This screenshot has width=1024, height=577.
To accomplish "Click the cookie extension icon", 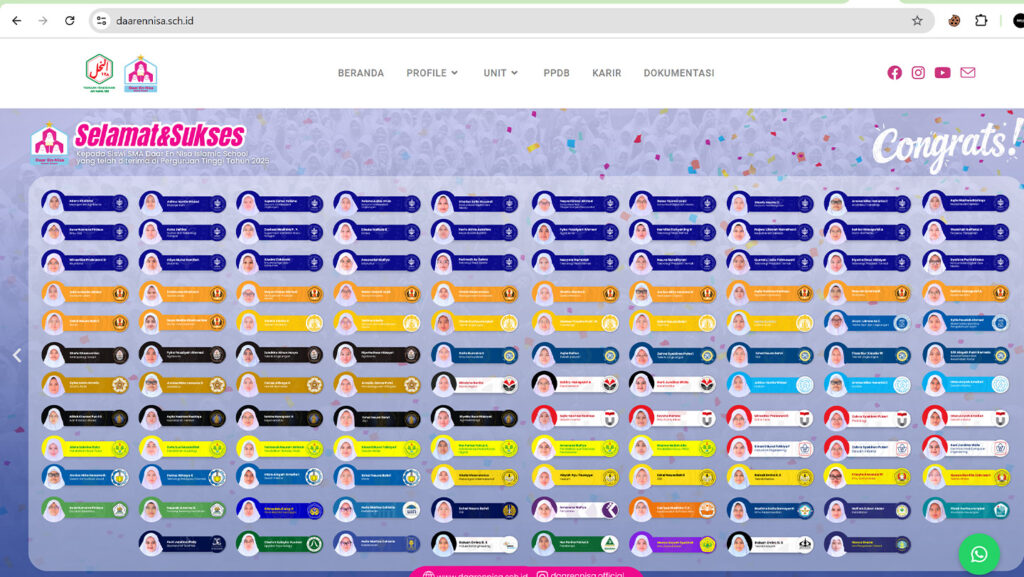I will (x=954, y=20).
